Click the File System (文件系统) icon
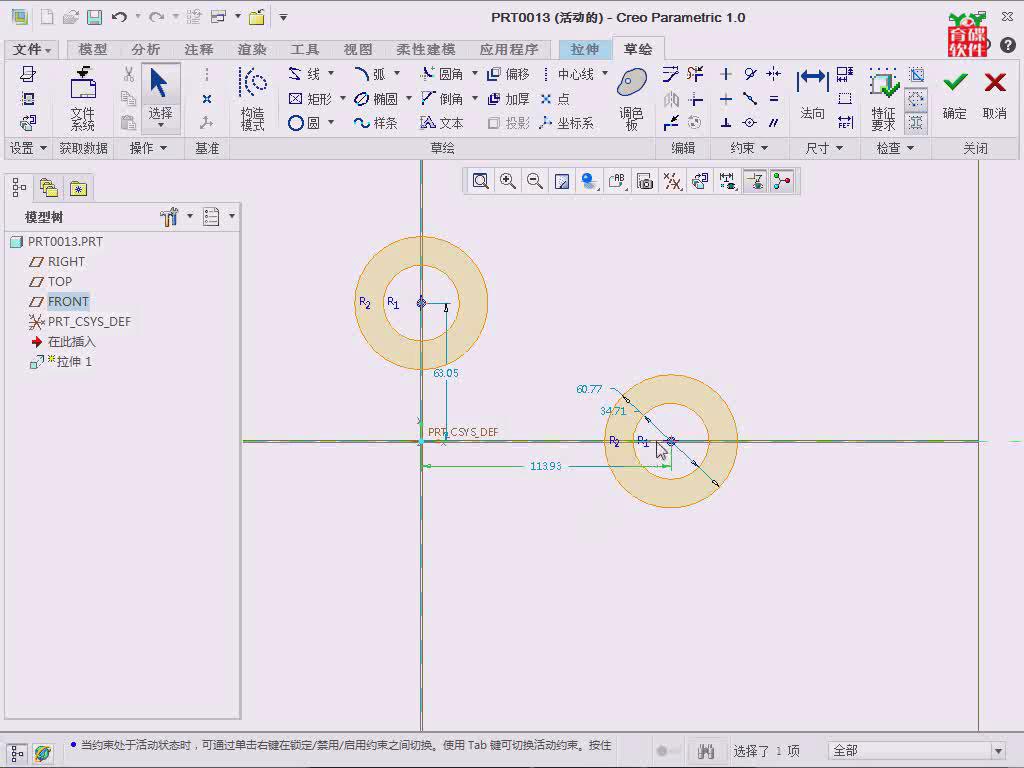Image resolution: width=1024 pixels, height=768 pixels. click(83, 99)
